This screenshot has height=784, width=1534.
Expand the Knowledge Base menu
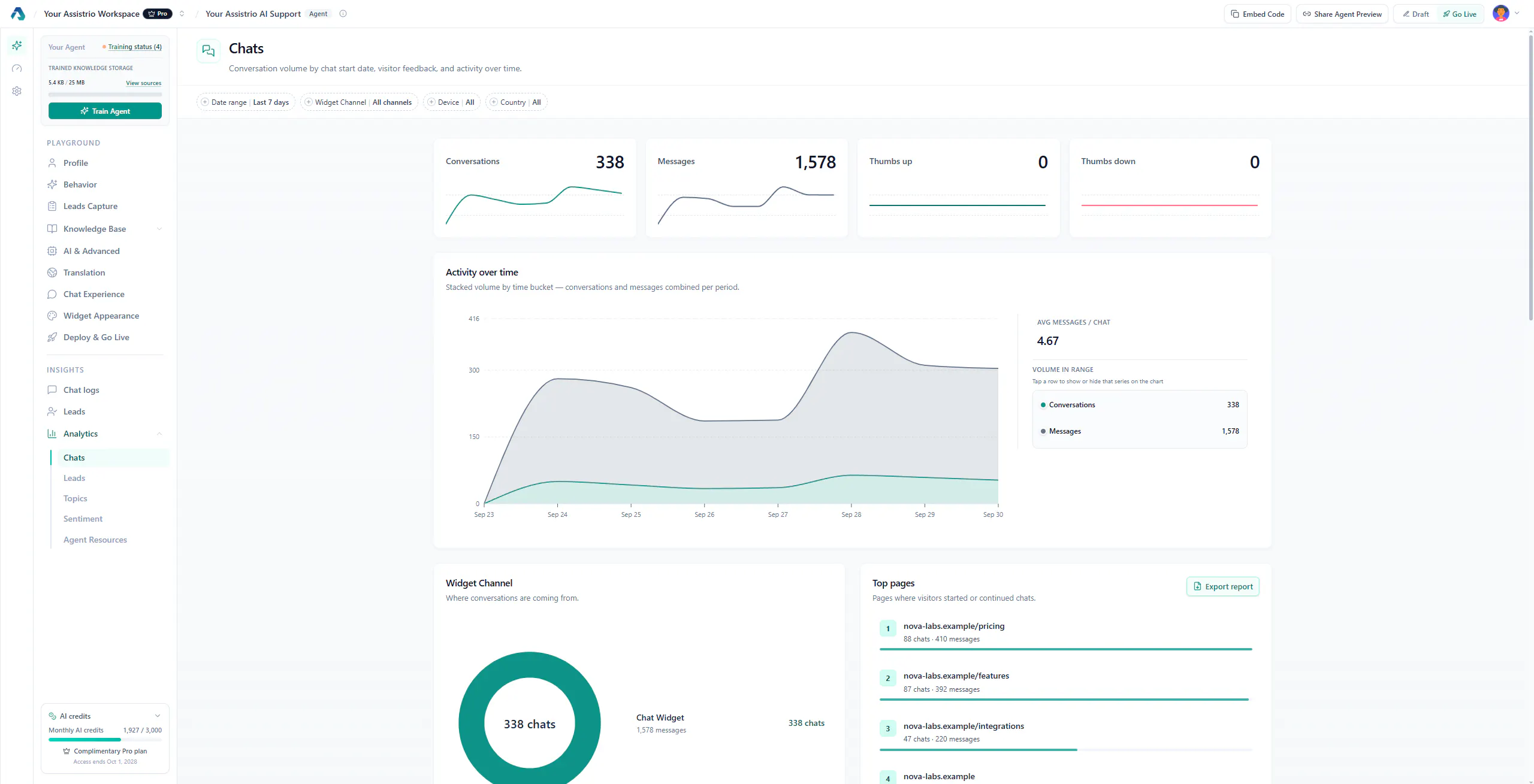click(105, 229)
